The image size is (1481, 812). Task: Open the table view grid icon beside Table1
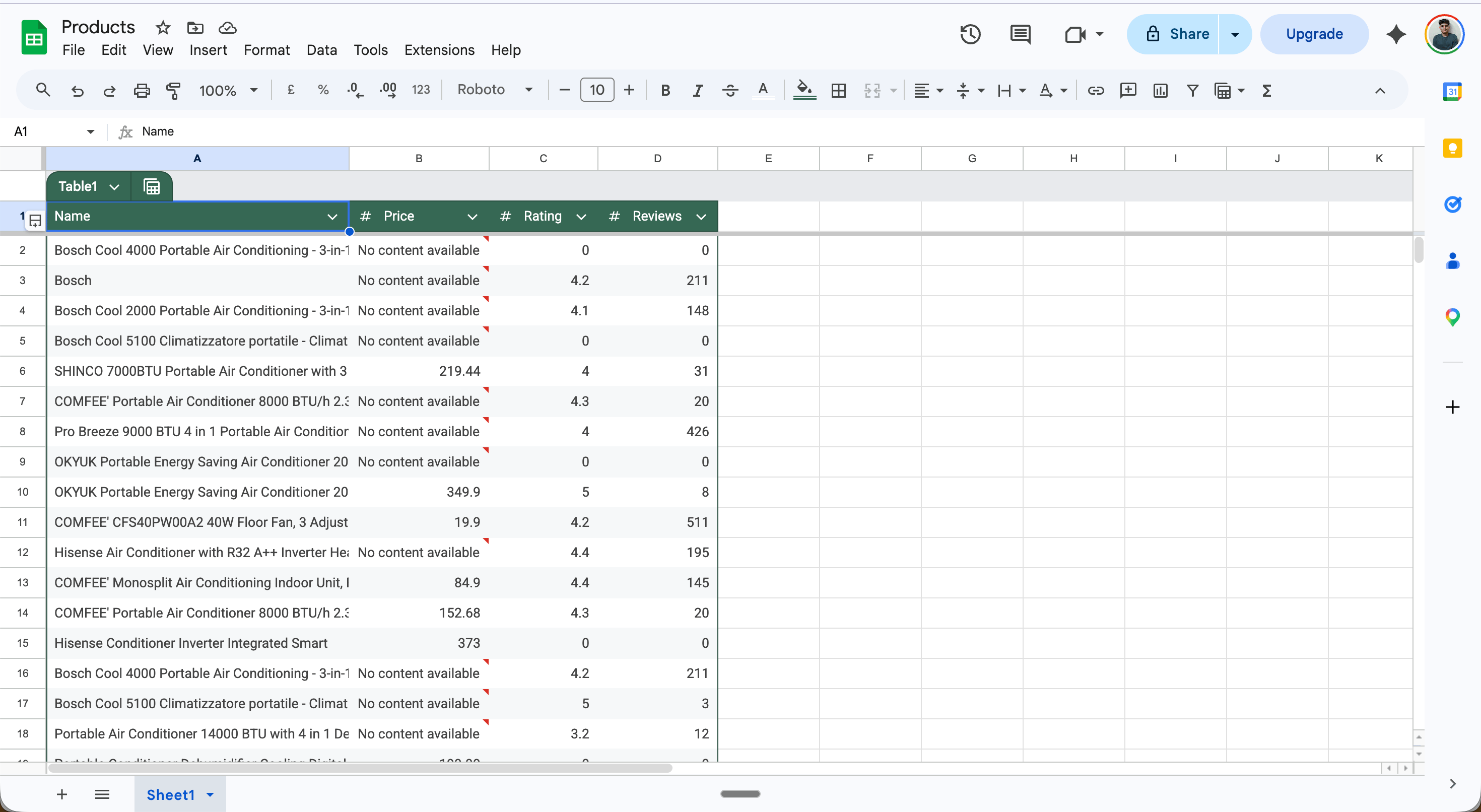click(x=152, y=186)
